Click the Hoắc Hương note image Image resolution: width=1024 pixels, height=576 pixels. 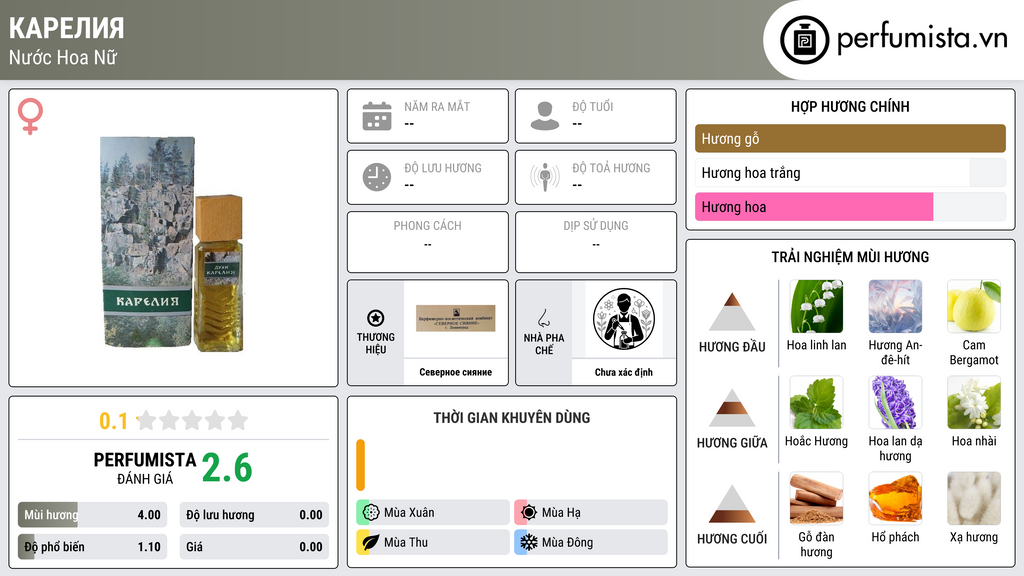pyautogui.click(x=816, y=402)
